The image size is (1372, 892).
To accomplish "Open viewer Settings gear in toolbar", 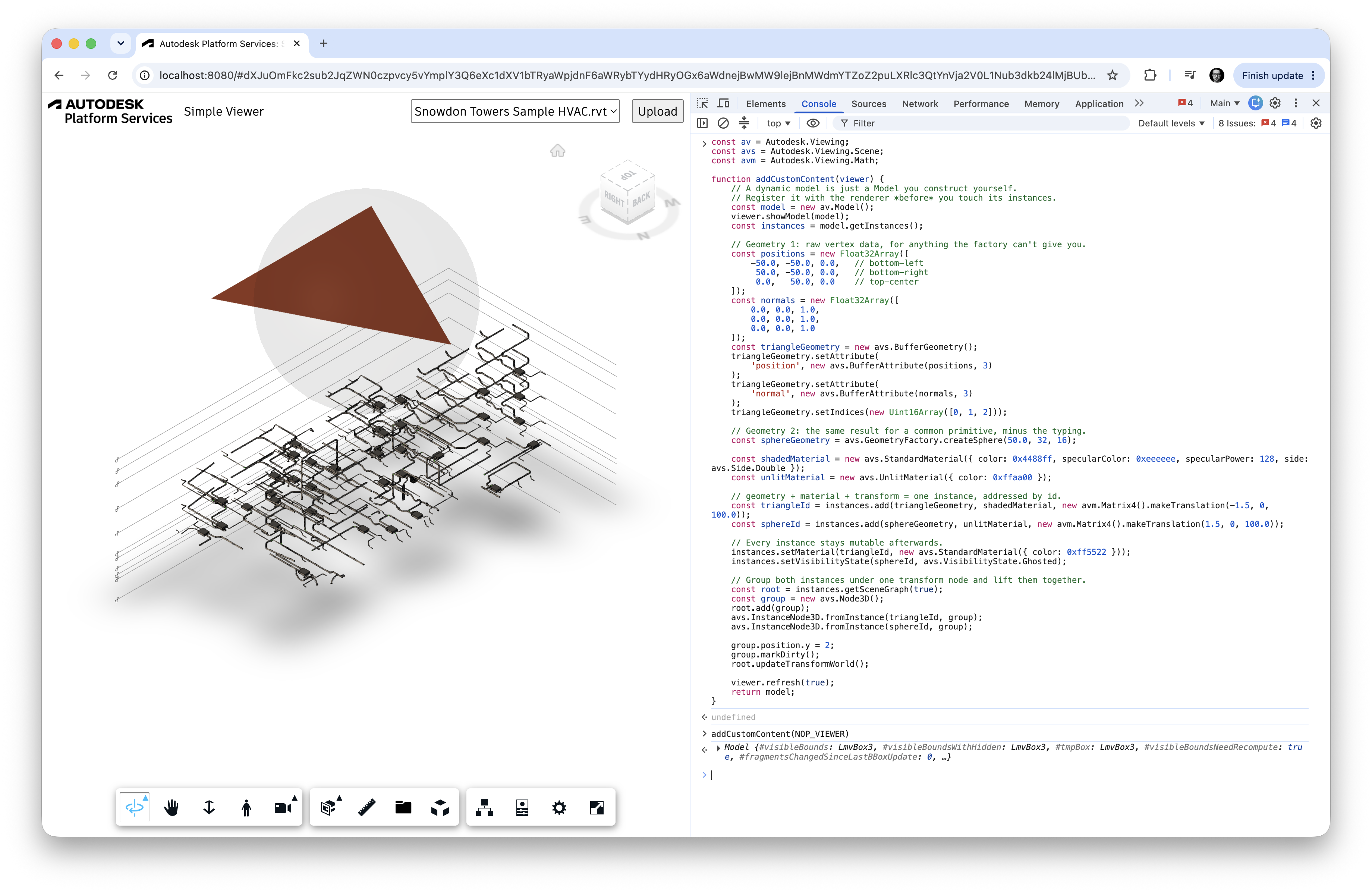I will (559, 807).
